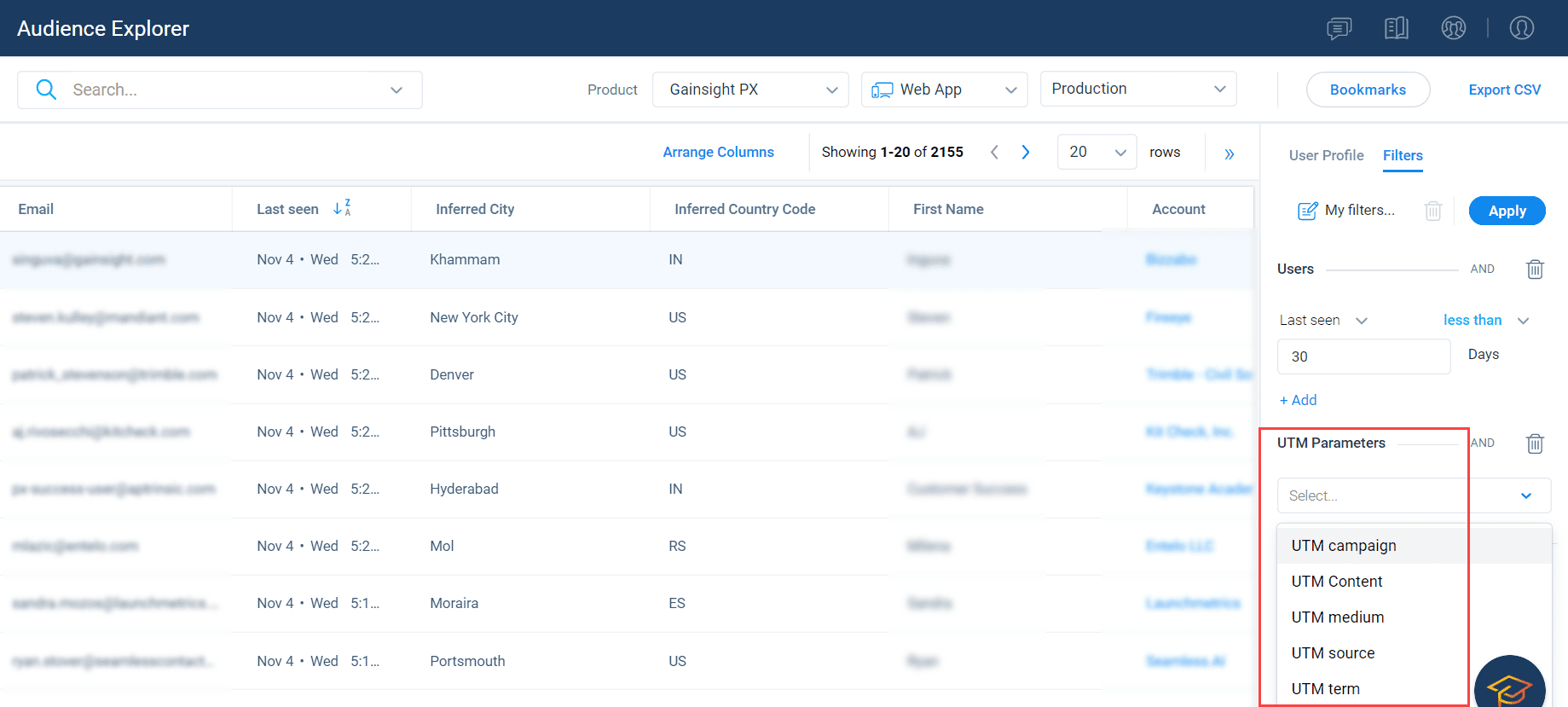The image size is (1568, 707).
Task: Select UTM medium from the list
Action: [x=1337, y=617]
